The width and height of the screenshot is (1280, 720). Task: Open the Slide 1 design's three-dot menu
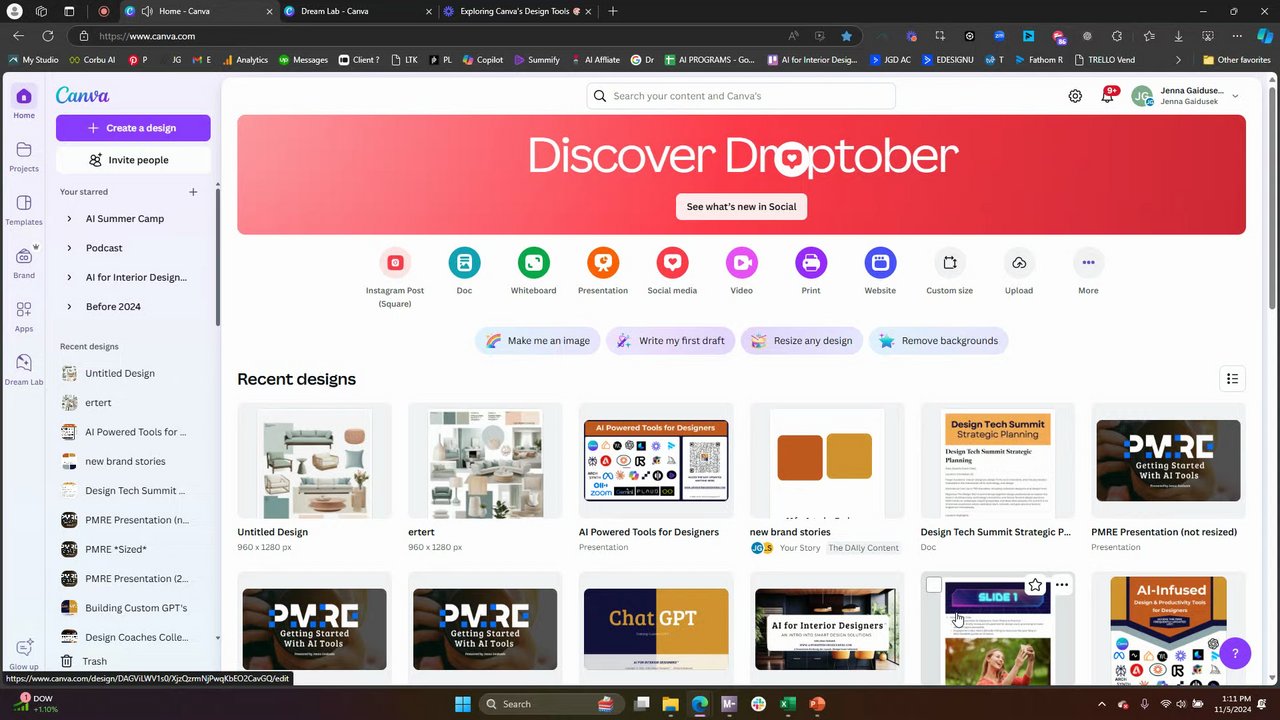(x=1062, y=585)
